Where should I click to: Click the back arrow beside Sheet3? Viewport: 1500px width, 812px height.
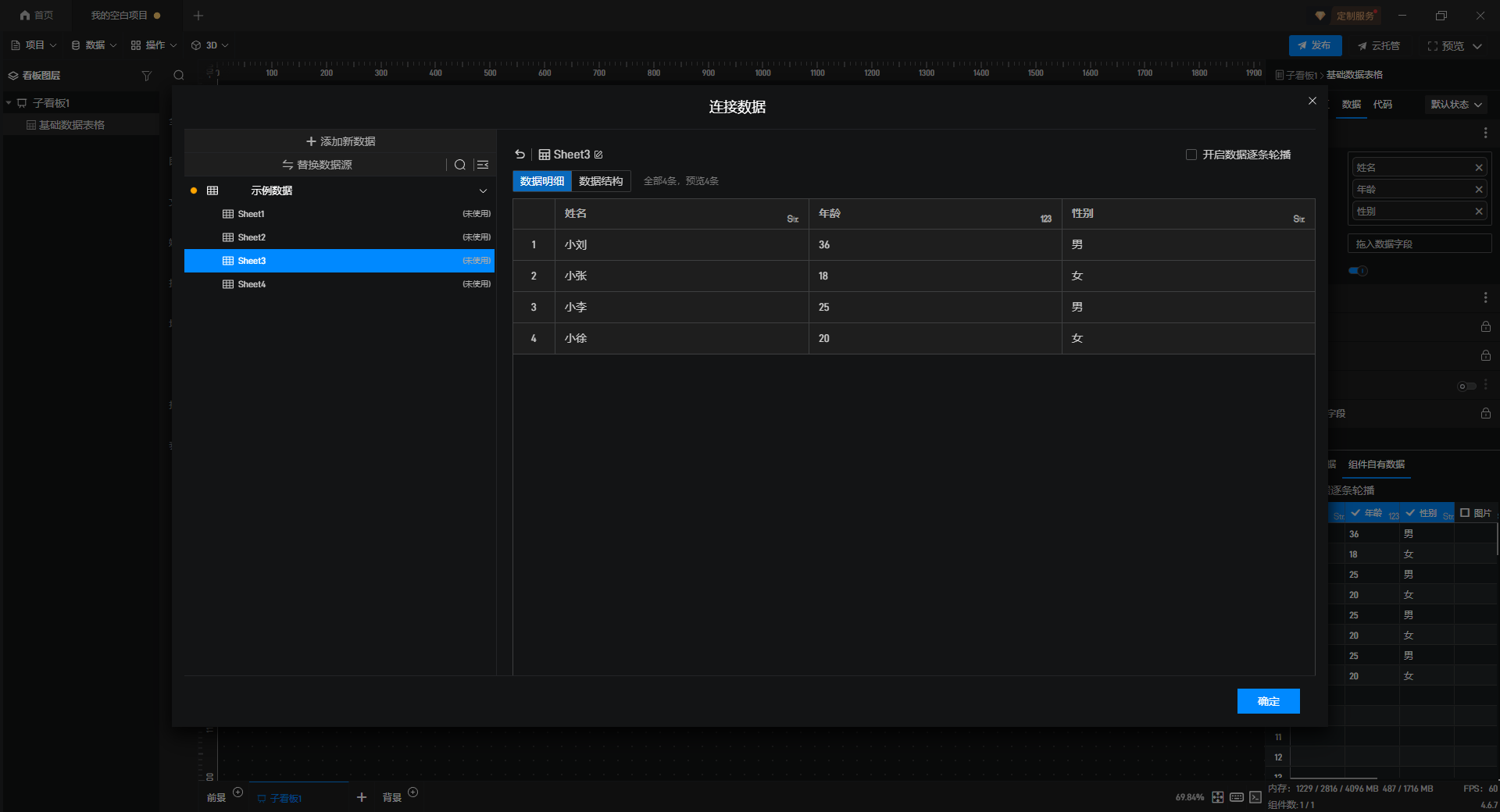[520, 155]
